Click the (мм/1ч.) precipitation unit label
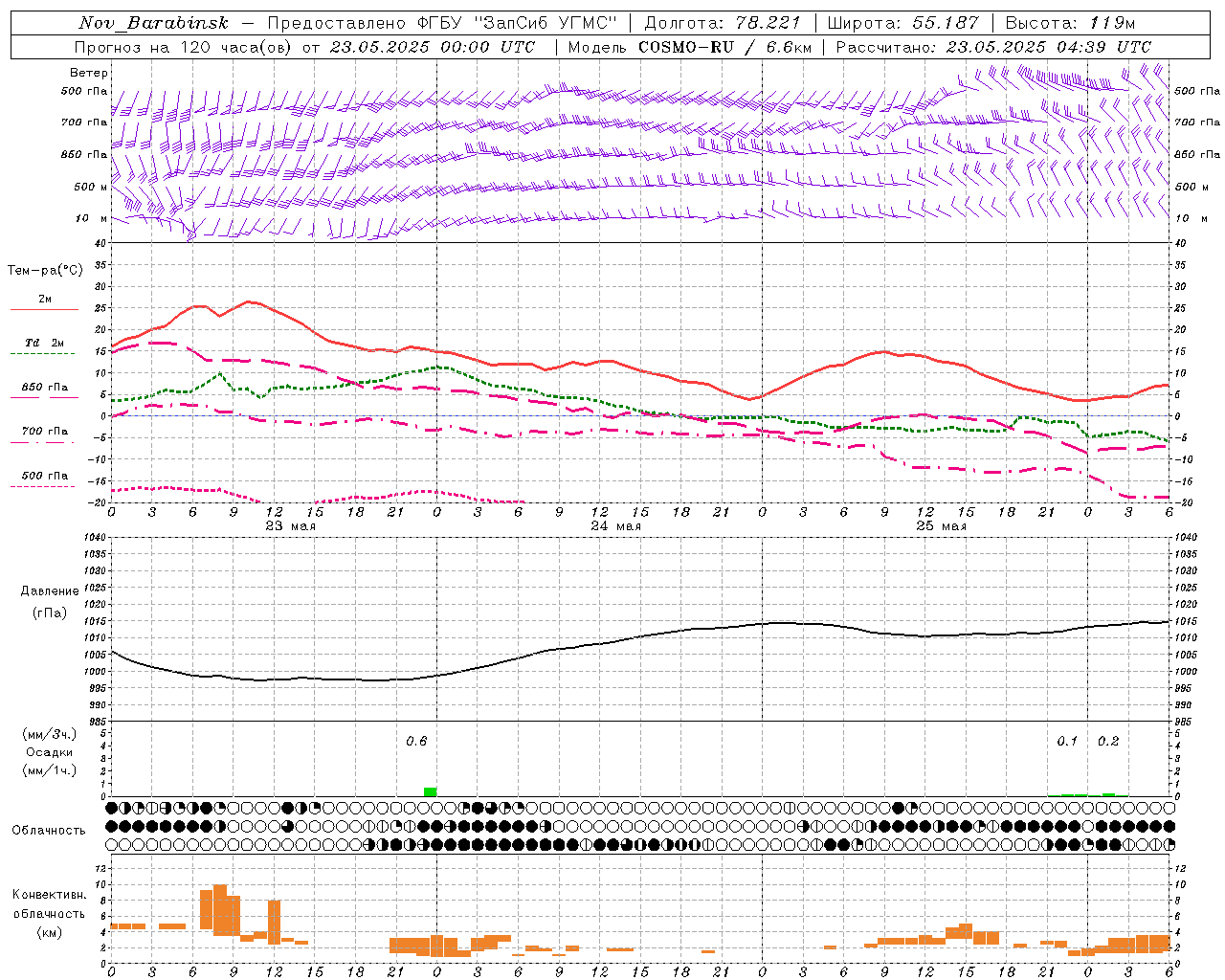 [x=50, y=770]
